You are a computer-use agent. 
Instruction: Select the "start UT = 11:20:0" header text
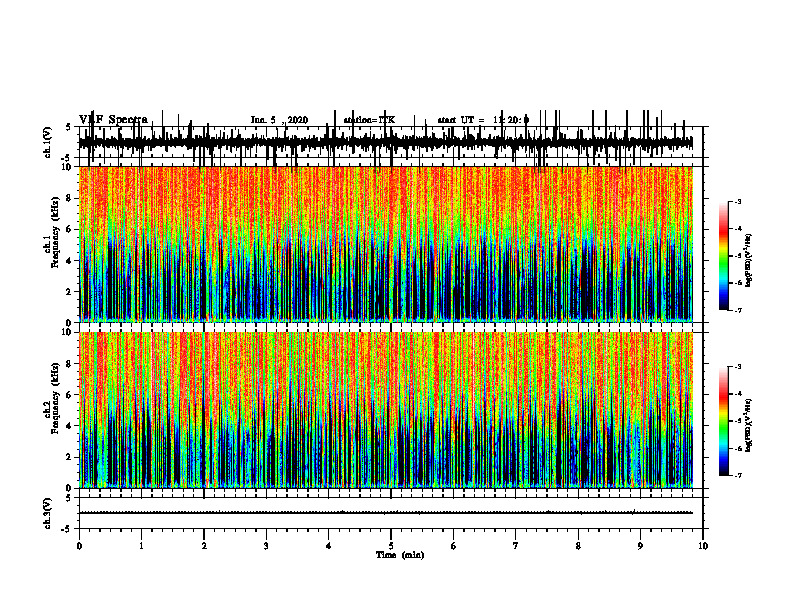(x=483, y=120)
